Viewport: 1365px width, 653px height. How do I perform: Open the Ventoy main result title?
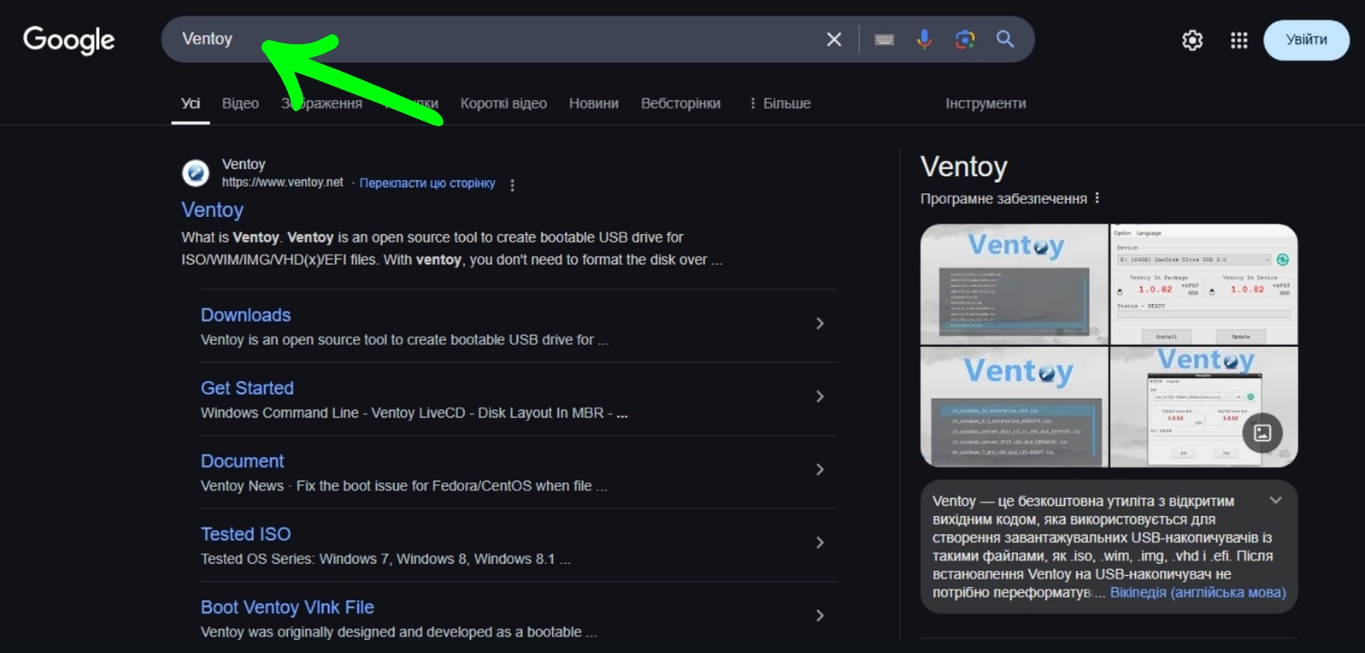(x=212, y=210)
